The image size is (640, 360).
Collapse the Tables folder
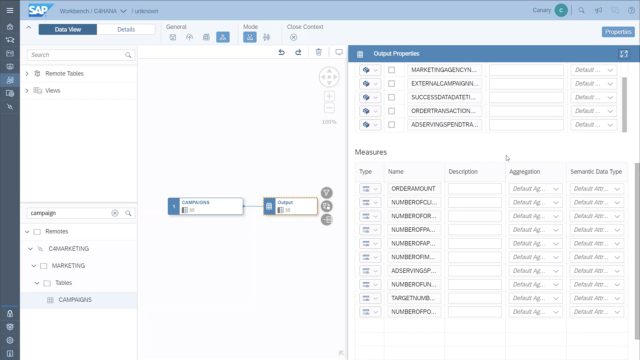point(37,283)
